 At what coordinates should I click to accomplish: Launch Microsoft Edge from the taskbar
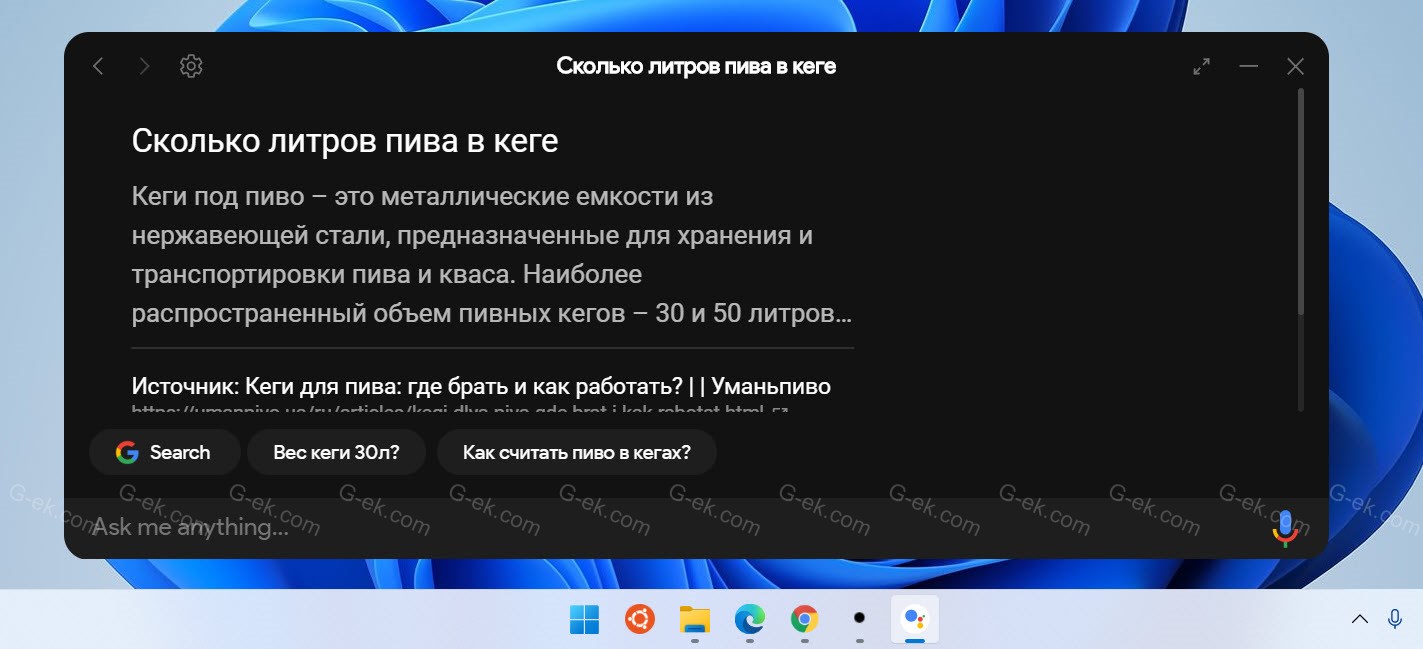click(748, 620)
